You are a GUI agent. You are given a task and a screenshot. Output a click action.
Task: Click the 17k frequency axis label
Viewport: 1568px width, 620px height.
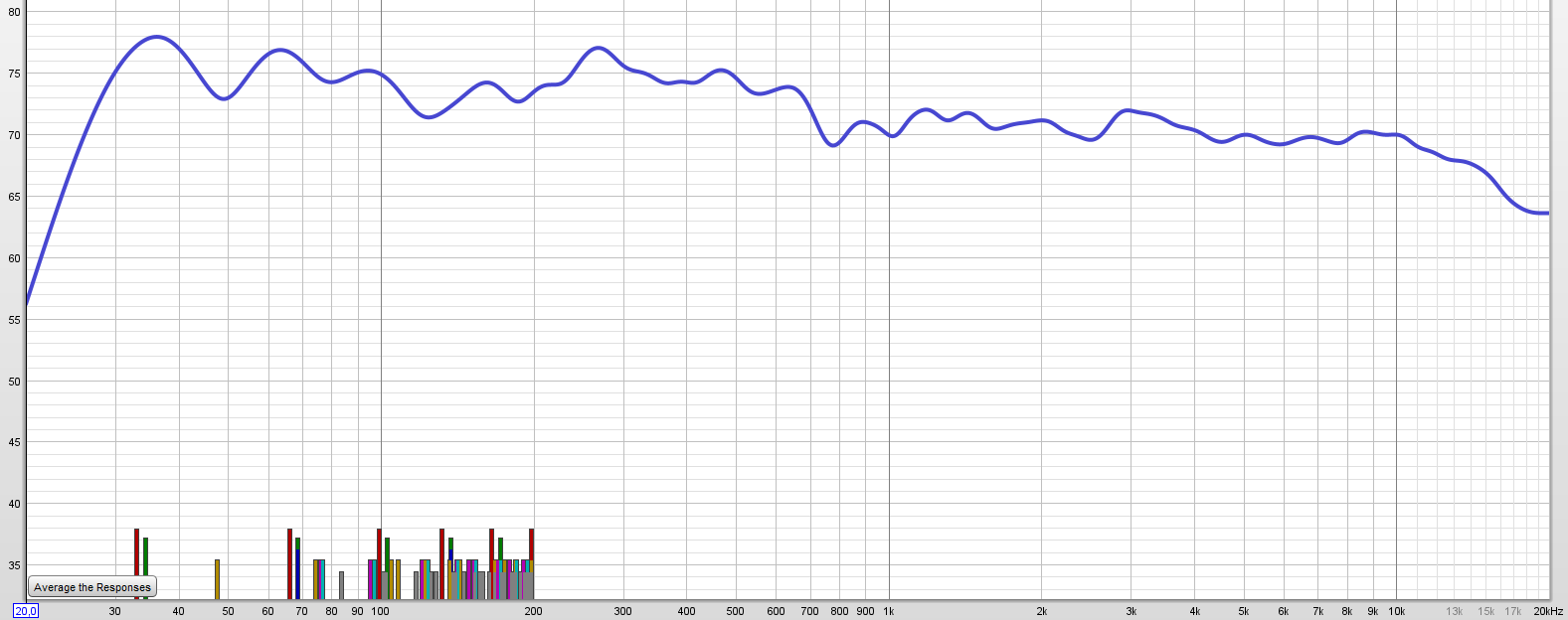pyautogui.click(x=1513, y=611)
